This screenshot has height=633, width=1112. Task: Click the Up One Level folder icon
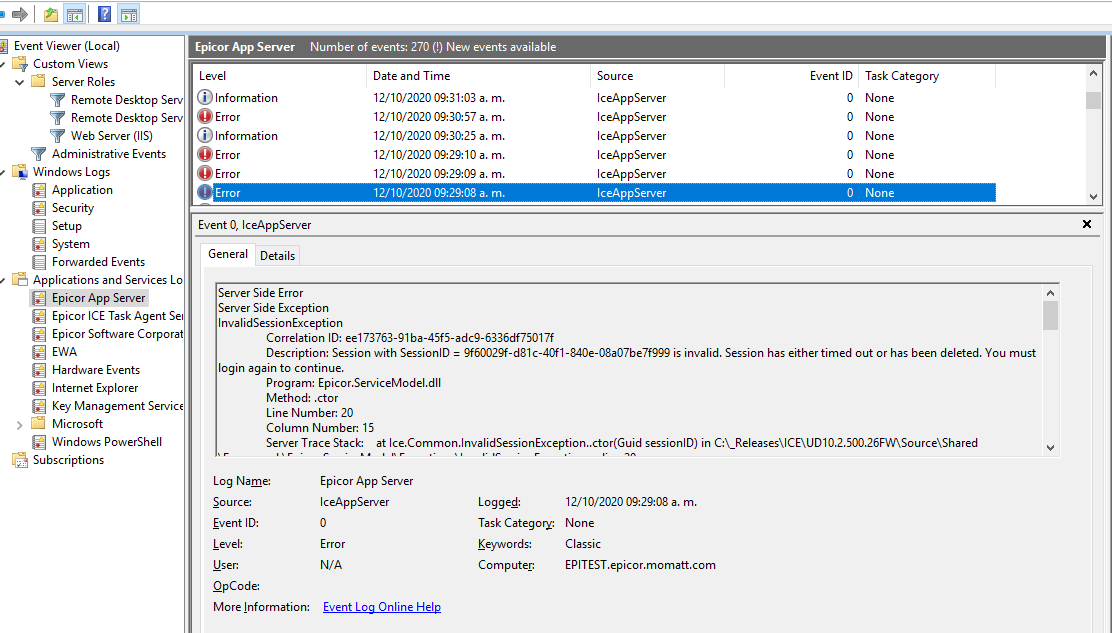(51, 14)
